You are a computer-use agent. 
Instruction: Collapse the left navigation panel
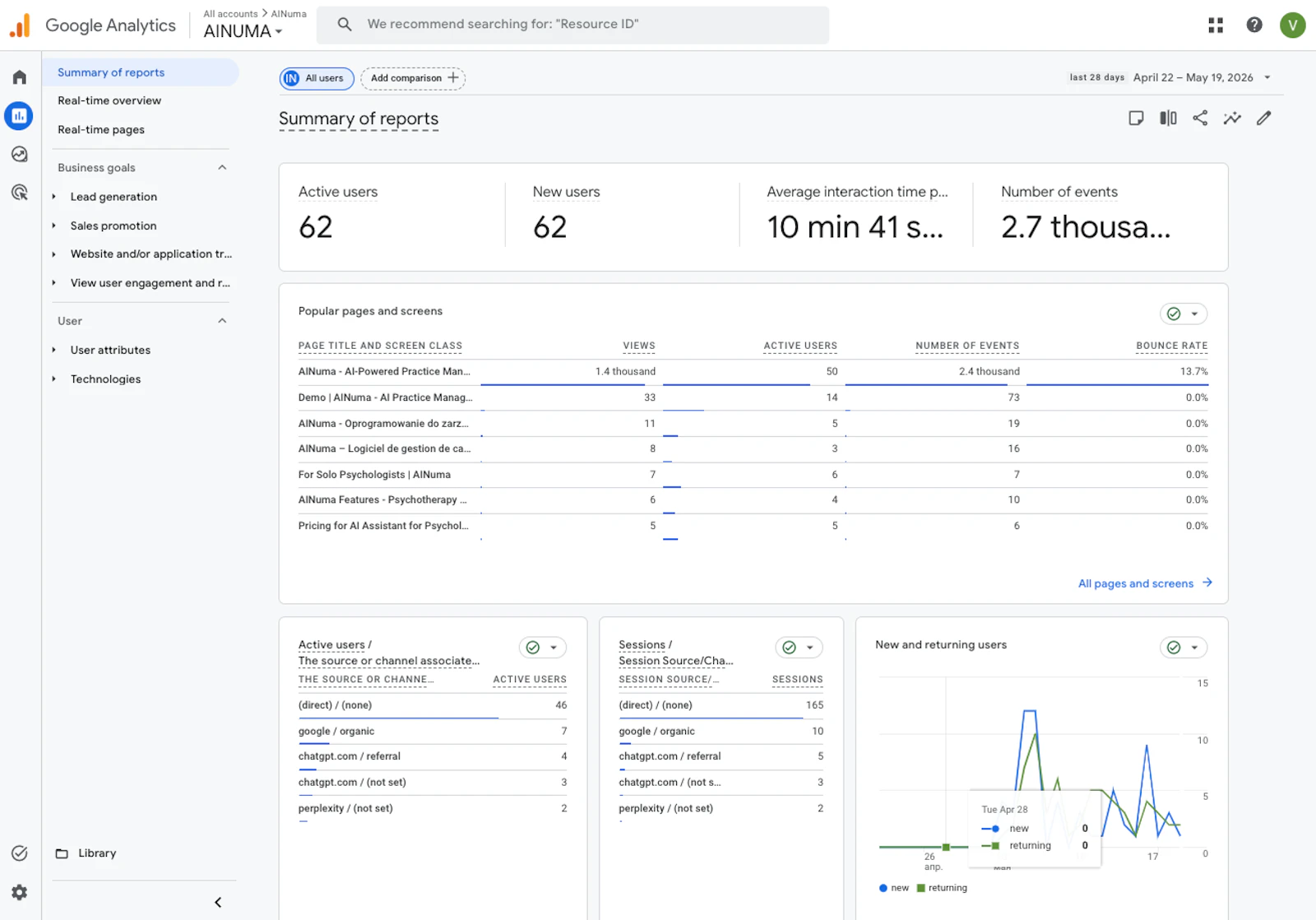pos(218,903)
